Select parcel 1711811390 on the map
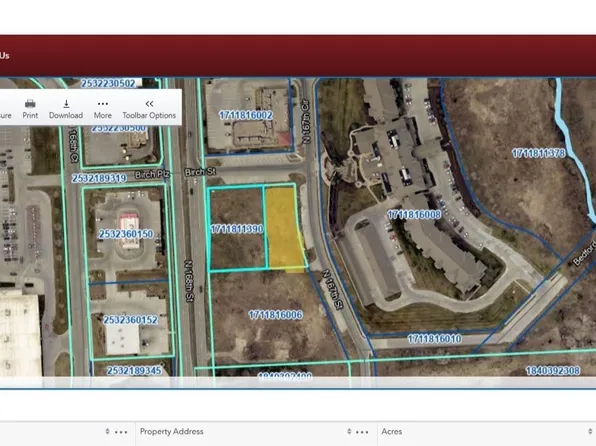 tap(236, 228)
